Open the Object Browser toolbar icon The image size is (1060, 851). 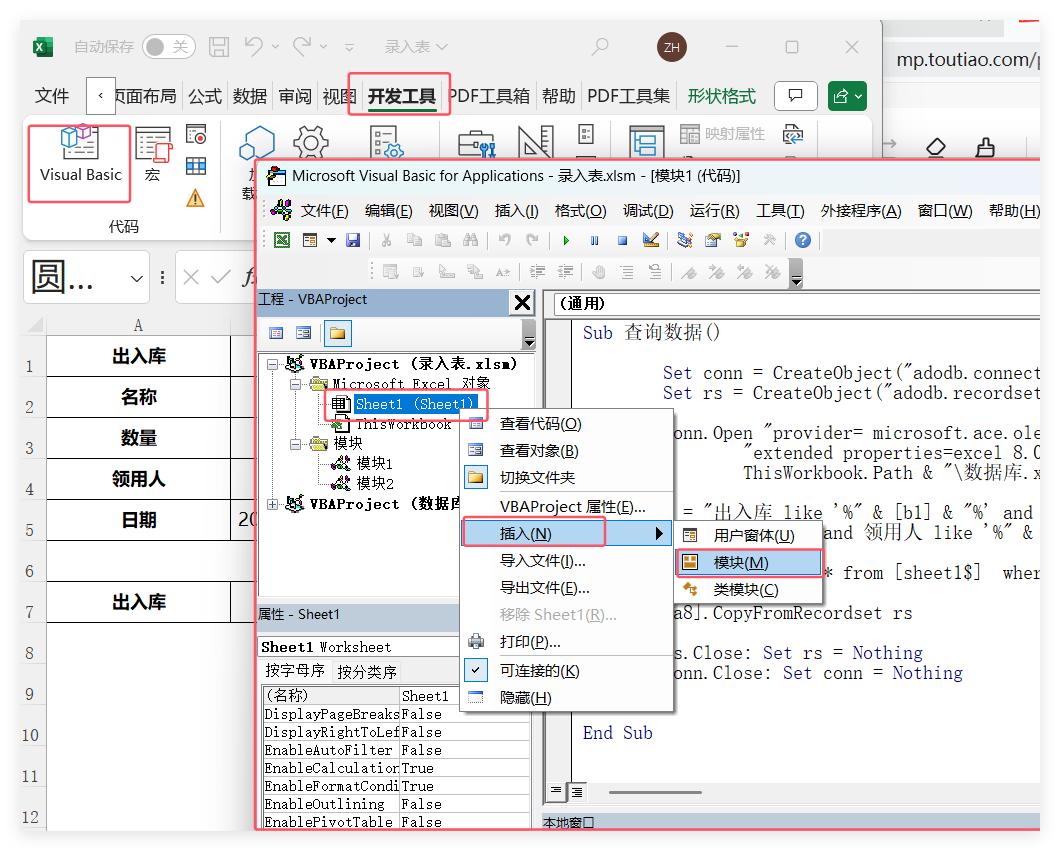point(741,240)
